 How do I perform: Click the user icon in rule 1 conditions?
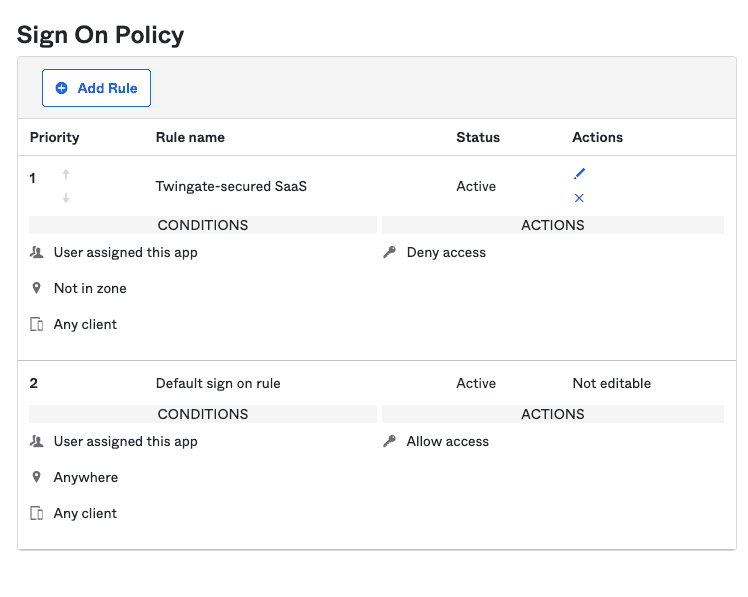[37, 252]
